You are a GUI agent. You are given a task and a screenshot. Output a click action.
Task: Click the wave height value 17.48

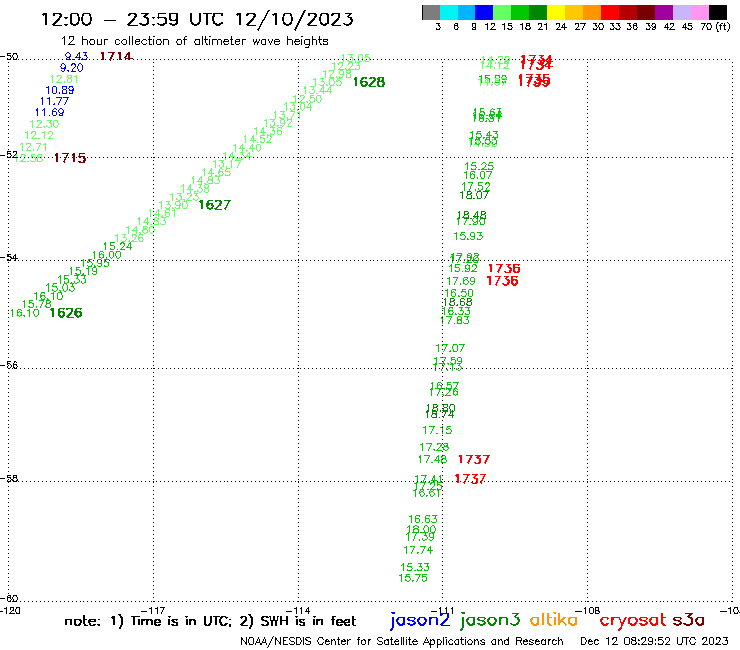click(x=432, y=459)
